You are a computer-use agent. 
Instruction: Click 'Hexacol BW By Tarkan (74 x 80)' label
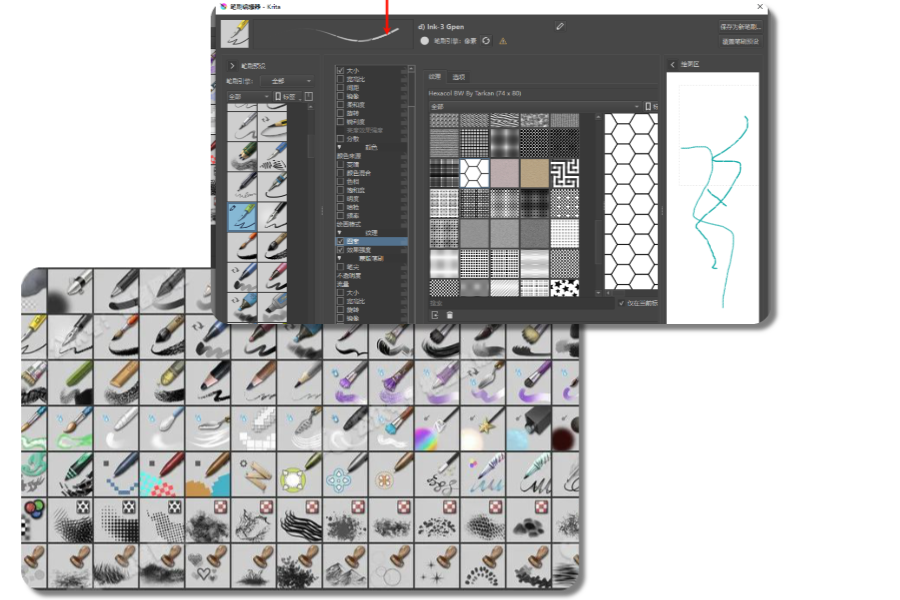[475, 93]
